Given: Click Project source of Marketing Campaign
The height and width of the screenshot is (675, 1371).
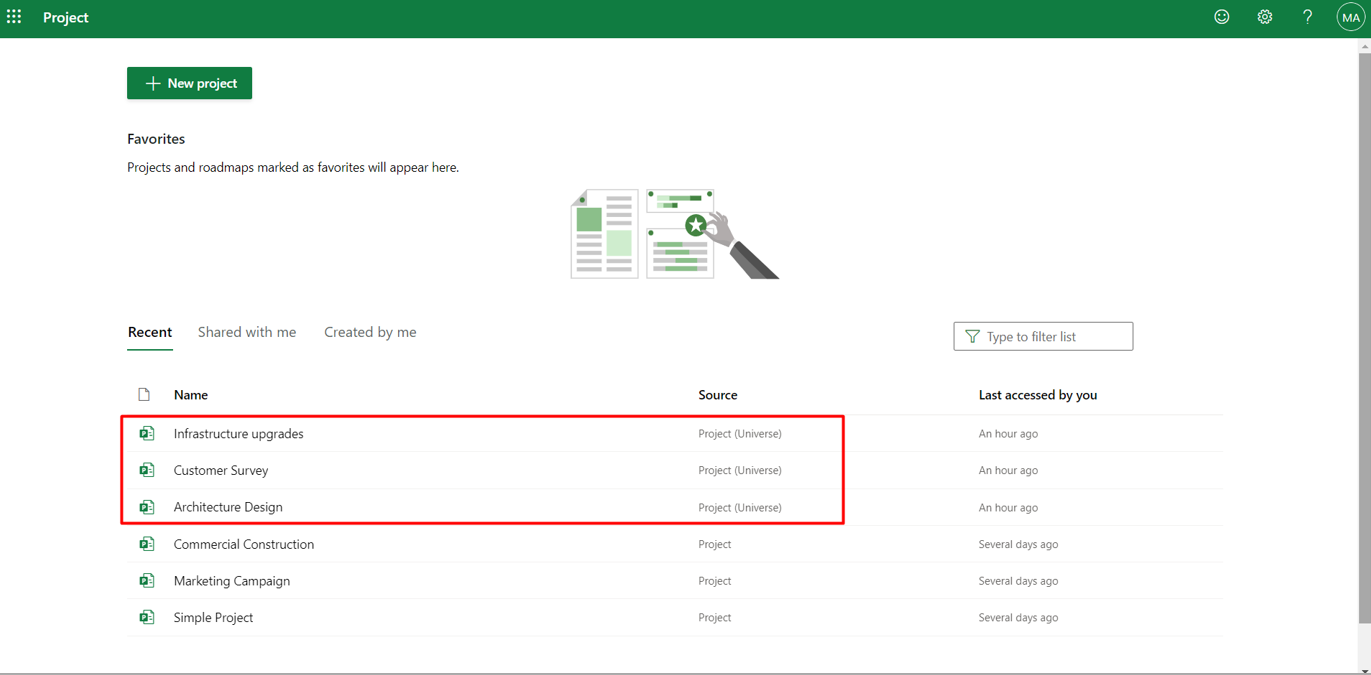Looking at the screenshot, I should (715, 580).
